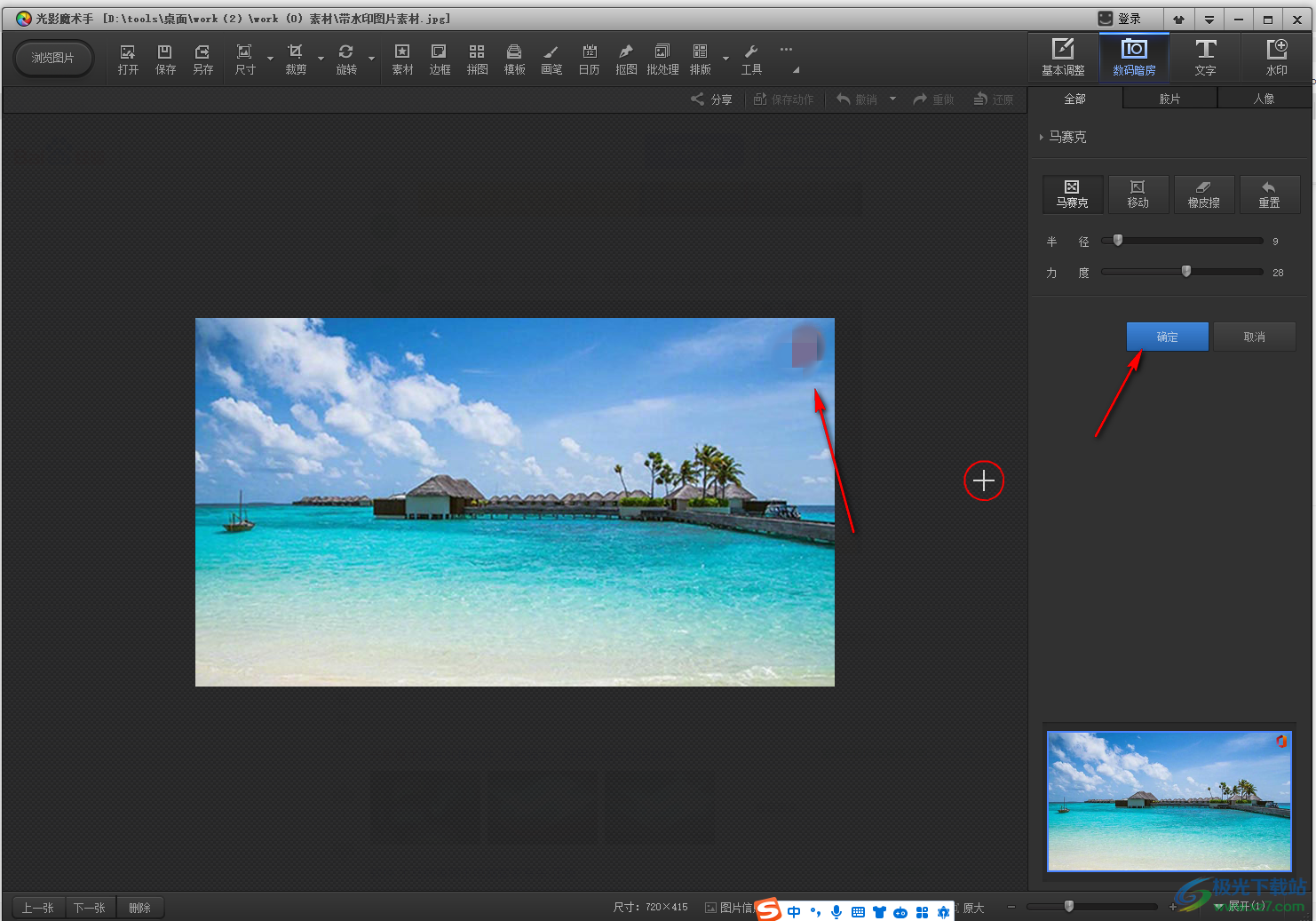Click the 重做 redo button
The height and width of the screenshot is (921, 1316).
pyautogui.click(x=933, y=99)
